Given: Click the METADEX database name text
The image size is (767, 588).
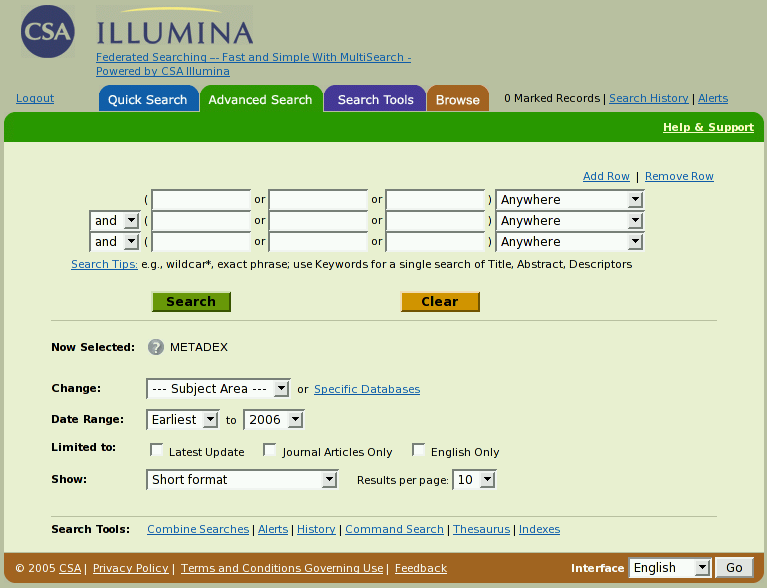Looking at the screenshot, I should [199, 347].
